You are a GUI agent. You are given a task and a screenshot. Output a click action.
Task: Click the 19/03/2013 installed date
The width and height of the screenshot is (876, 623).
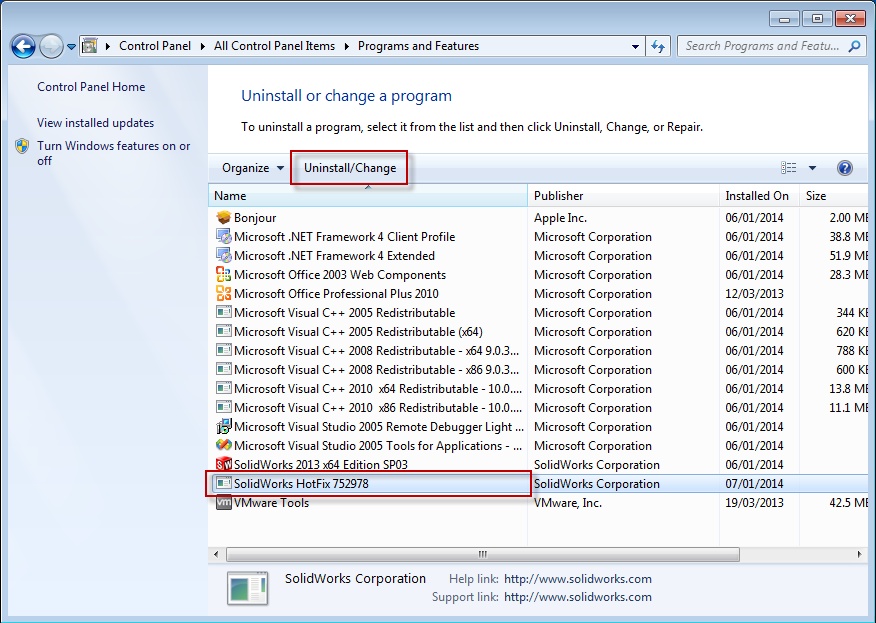[754, 503]
